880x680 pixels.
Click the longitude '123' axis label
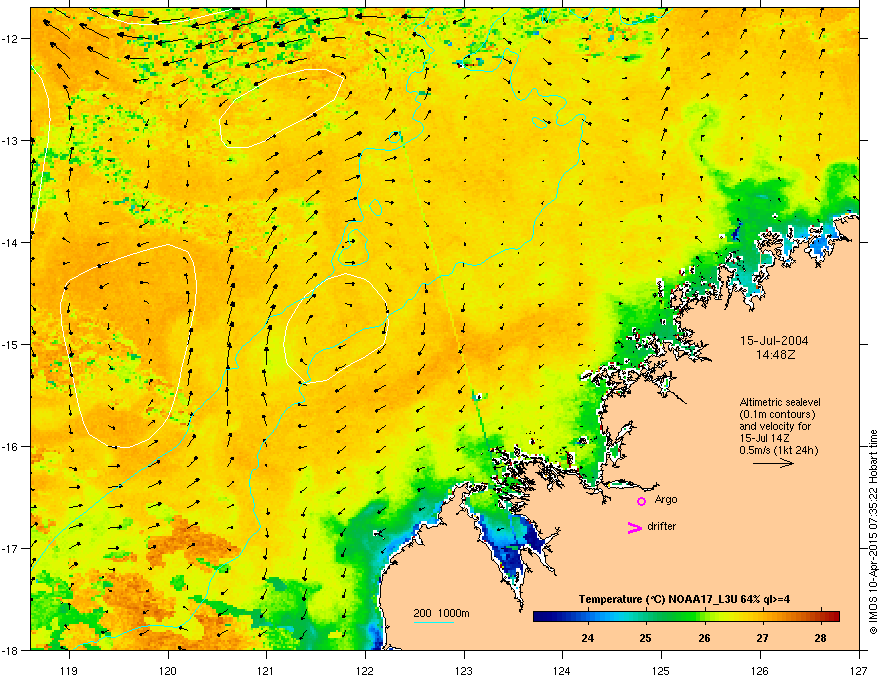click(x=464, y=670)
